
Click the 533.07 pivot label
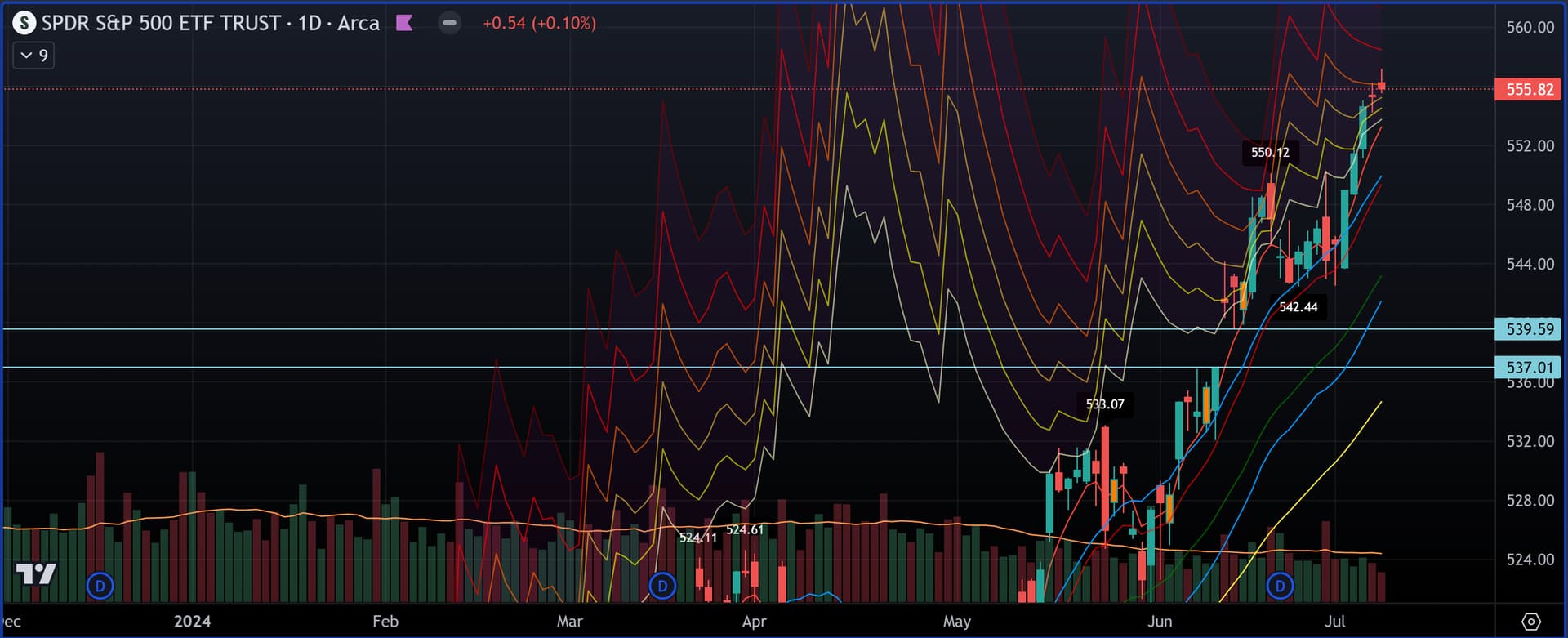(1105, 404)
